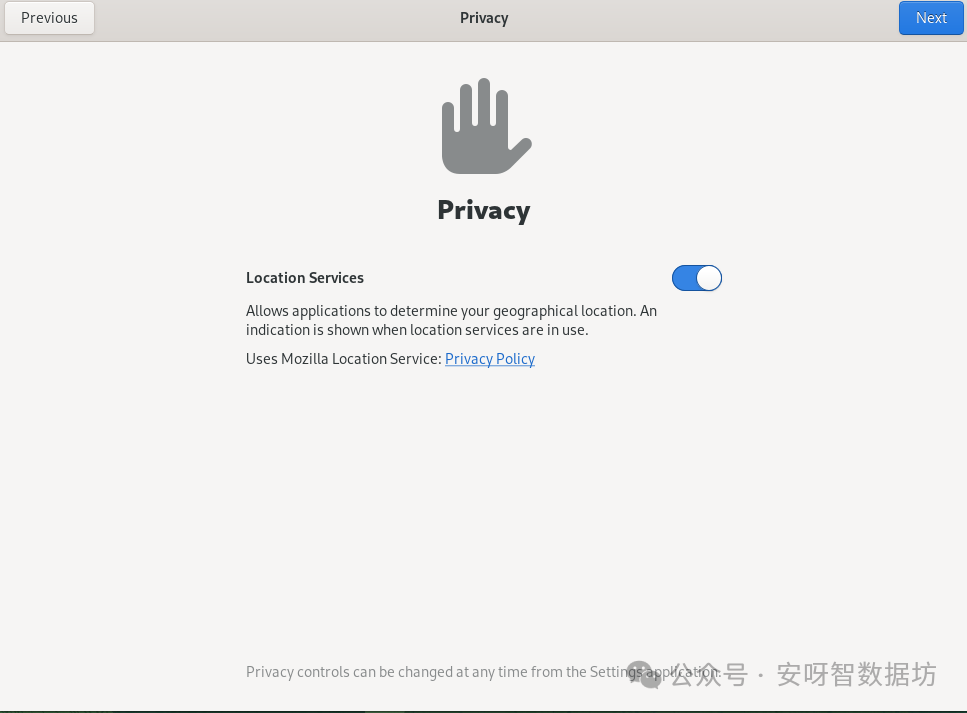Click the thumb of the hand icon
Image resolution: width=967 pixels, height=713 pixels.
pos(519,152)
